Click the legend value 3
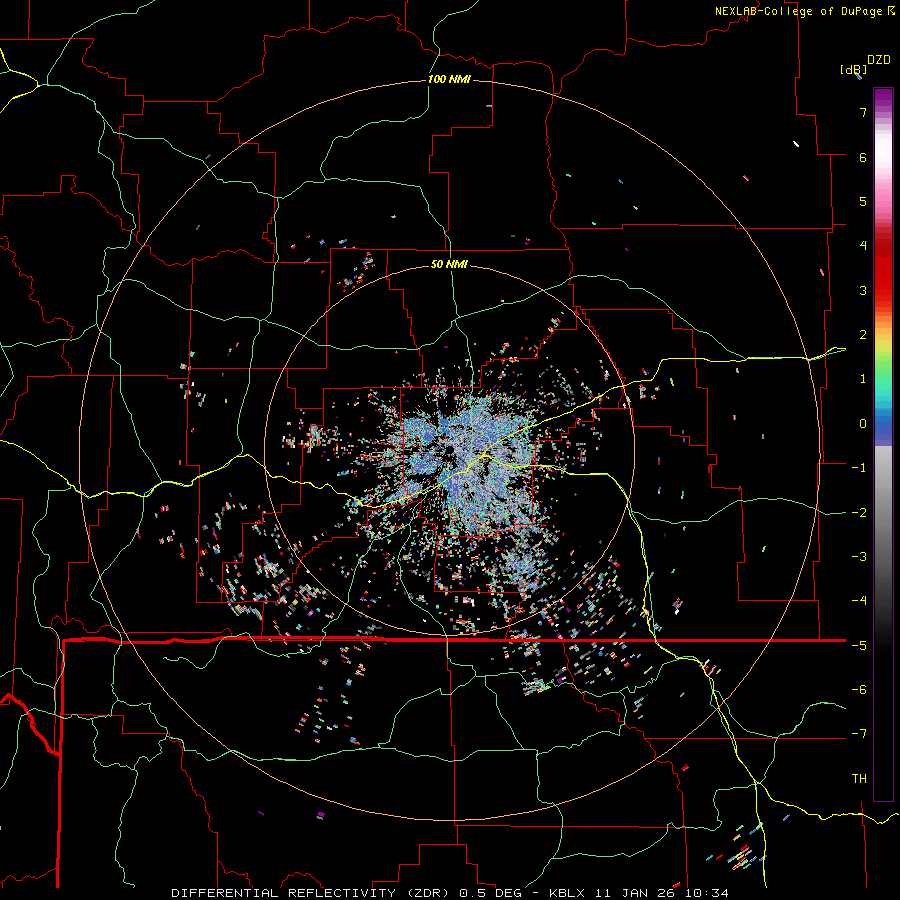The width and height of the screenshot is (900, 900). click(863, 290)
